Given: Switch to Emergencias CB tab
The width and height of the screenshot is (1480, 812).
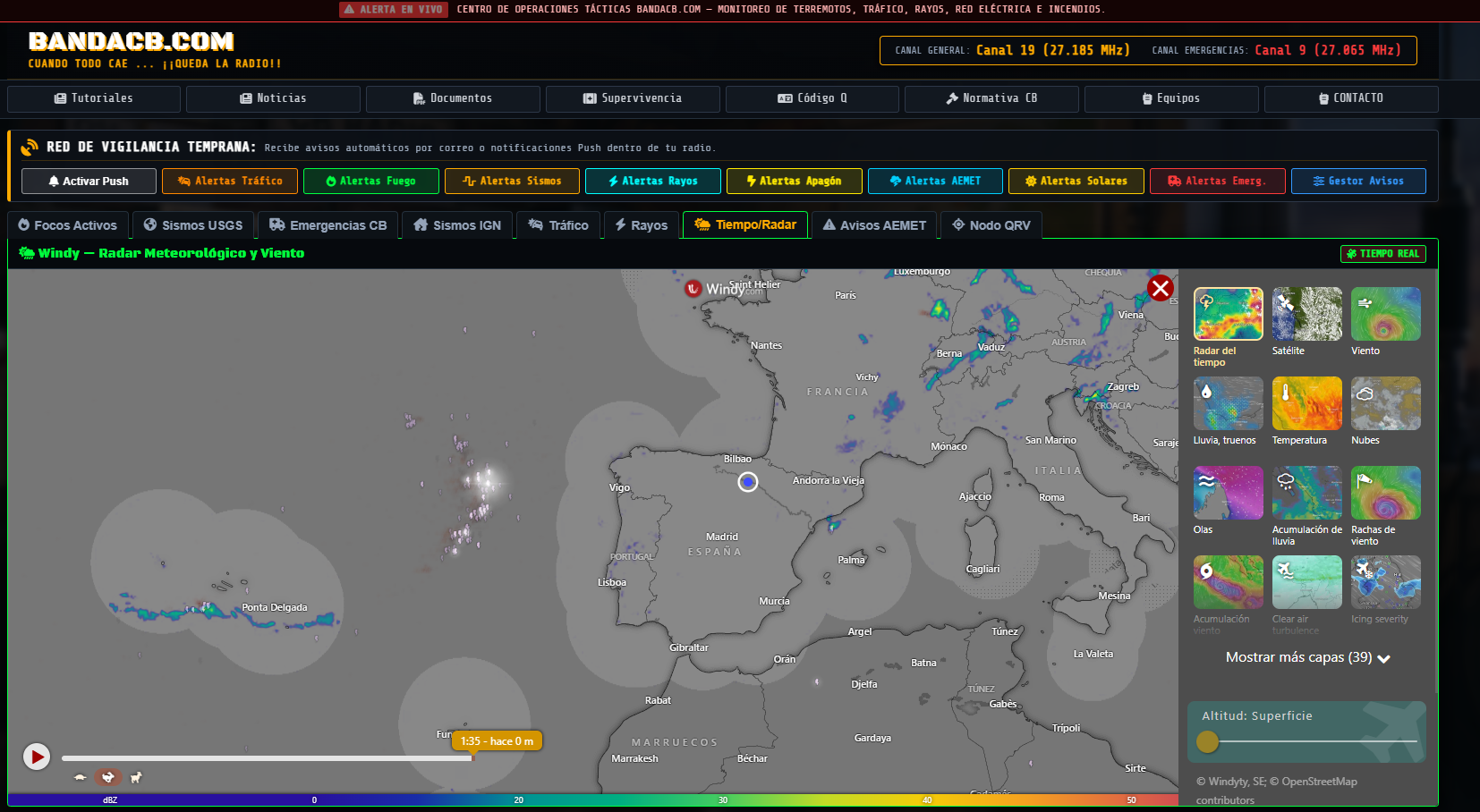Looking at the screenshot, I should tap(328, 225).
